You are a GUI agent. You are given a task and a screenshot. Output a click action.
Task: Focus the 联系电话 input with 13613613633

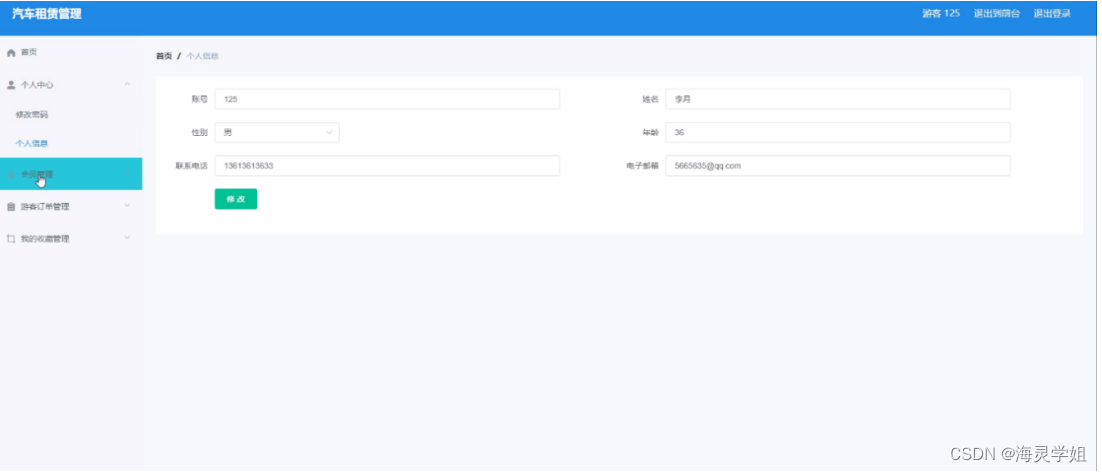coord(387,166)
